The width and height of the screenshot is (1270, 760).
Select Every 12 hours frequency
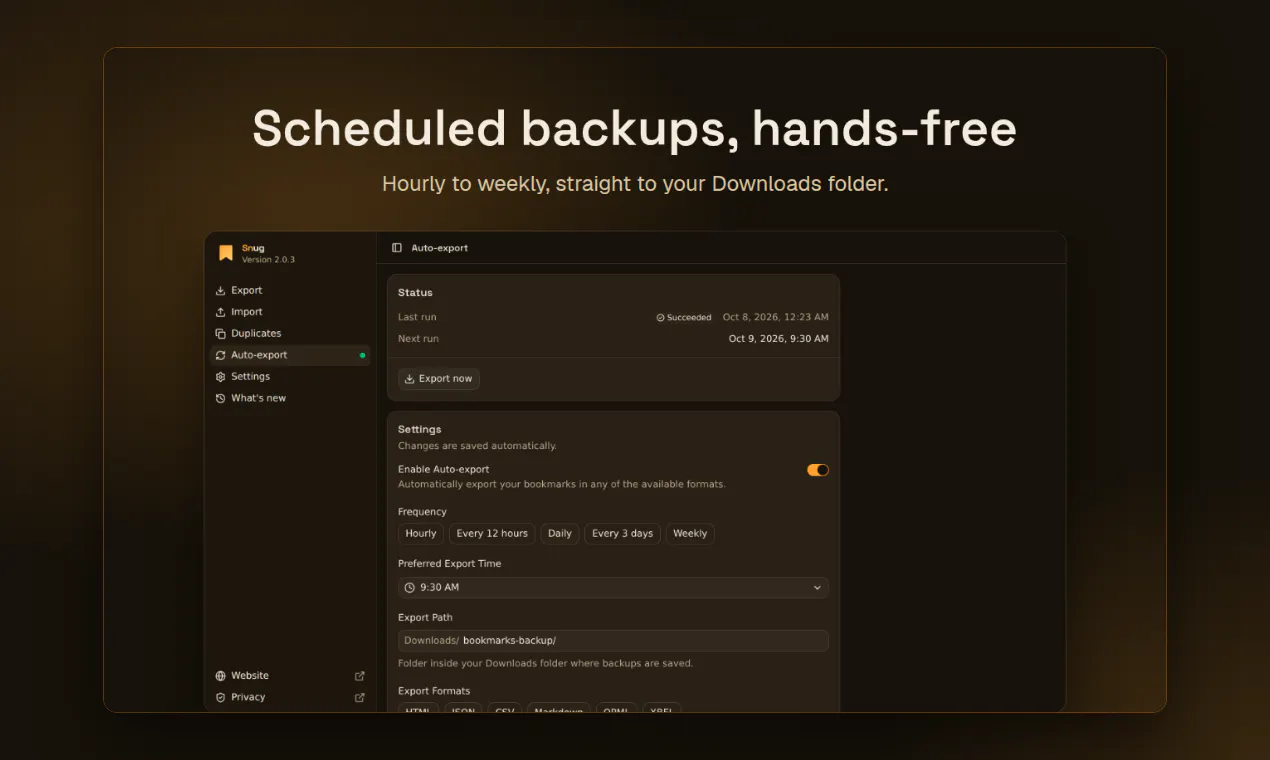(492, 533)
